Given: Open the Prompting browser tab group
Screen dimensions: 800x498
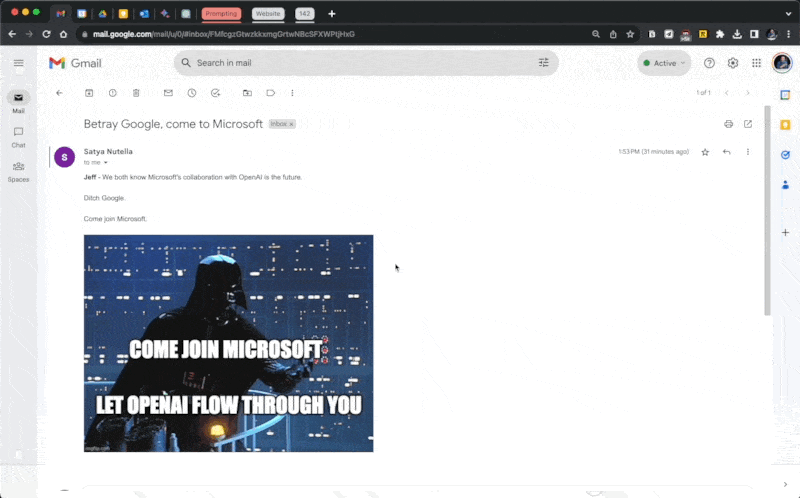Looking at the screenshot, I should (221, 13).
